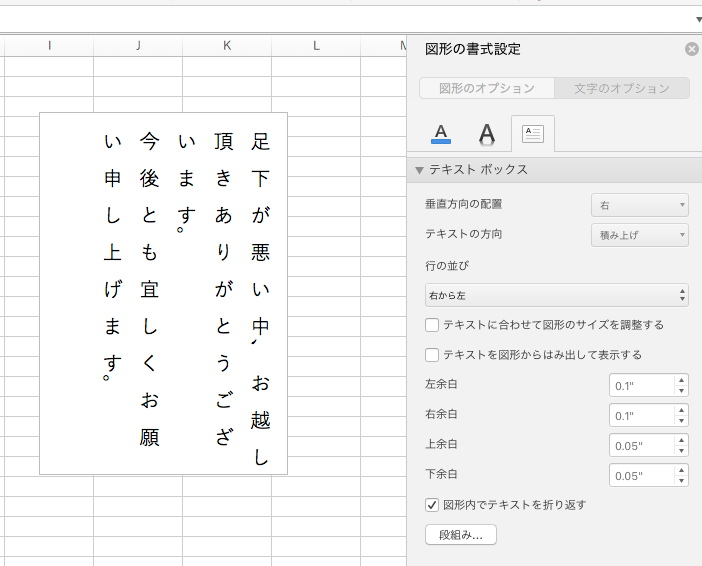Open the テキストの方向 dropdown
702x566 pixels.
640,235
